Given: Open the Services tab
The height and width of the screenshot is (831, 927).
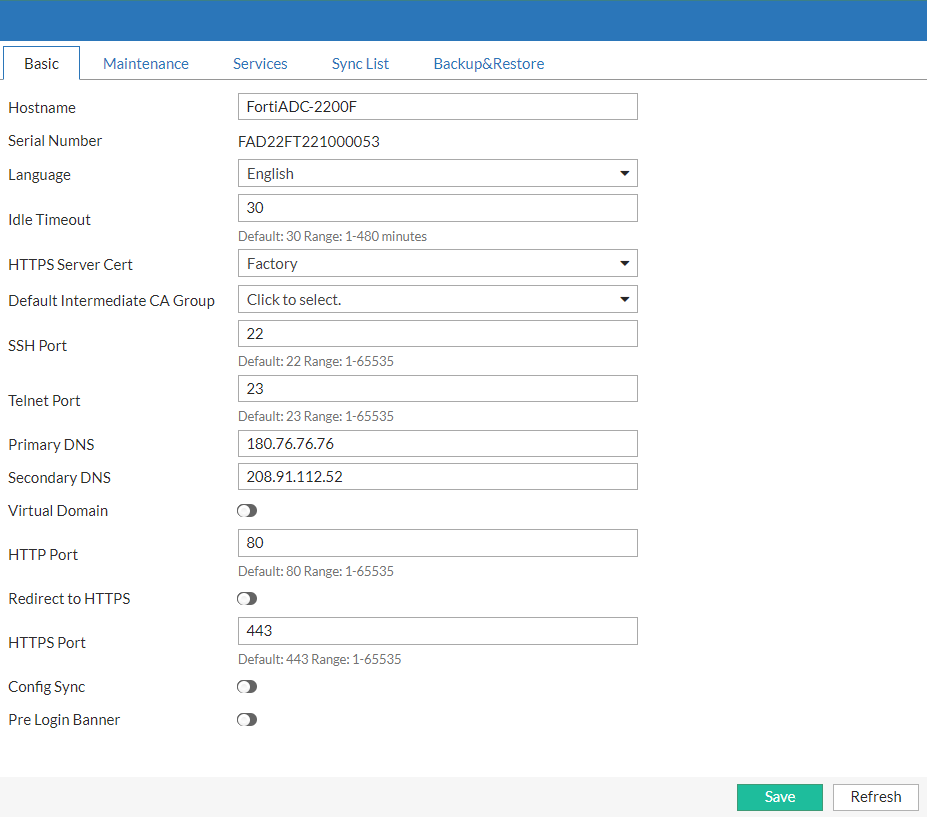Looking at the screenshot, I should (x=259, y=63).
